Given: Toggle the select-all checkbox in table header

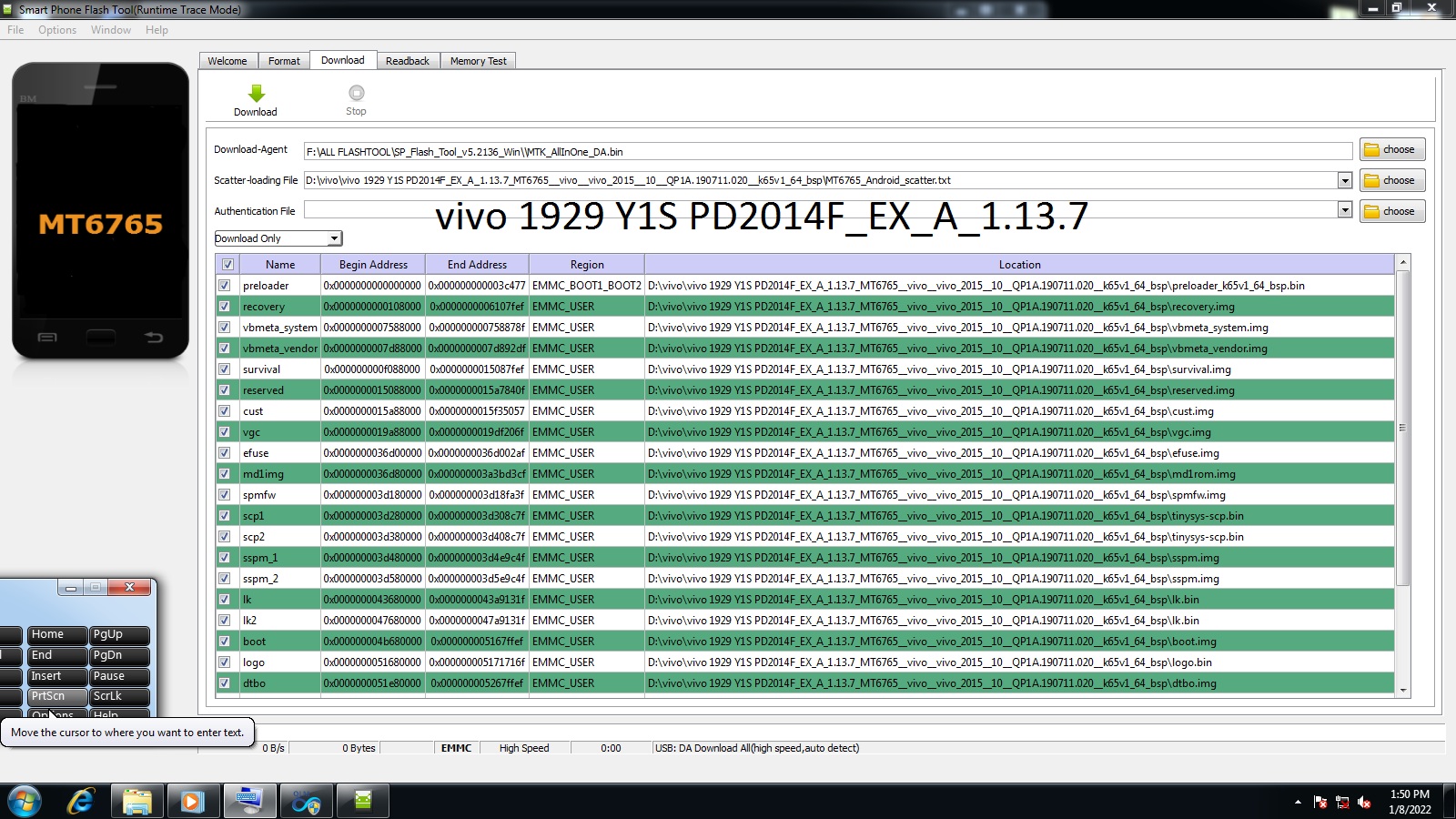Looking at the screenshot, I should click(x=227, y=265).
